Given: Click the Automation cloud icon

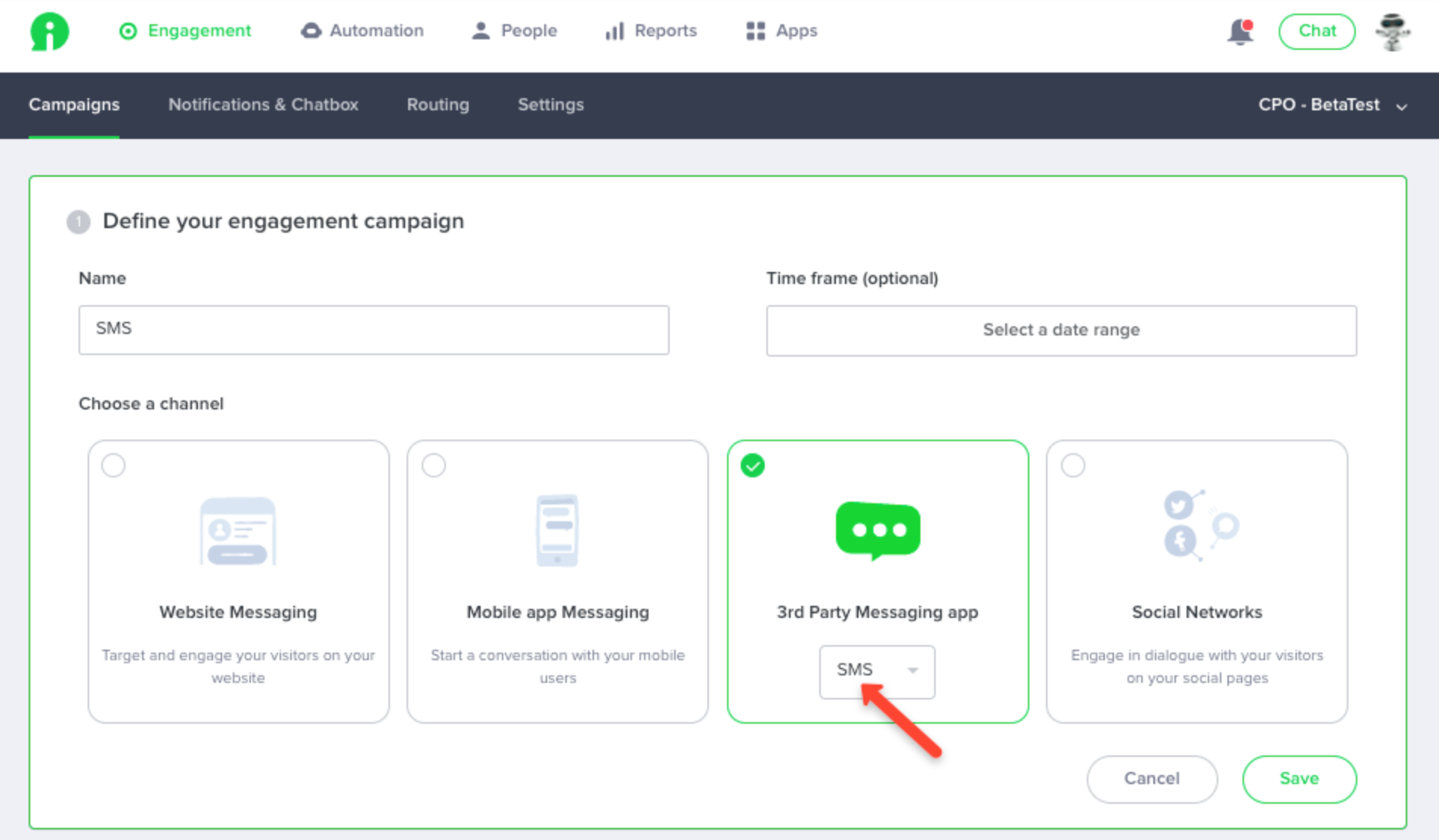Looking at the screenshot, I should 311,31.
